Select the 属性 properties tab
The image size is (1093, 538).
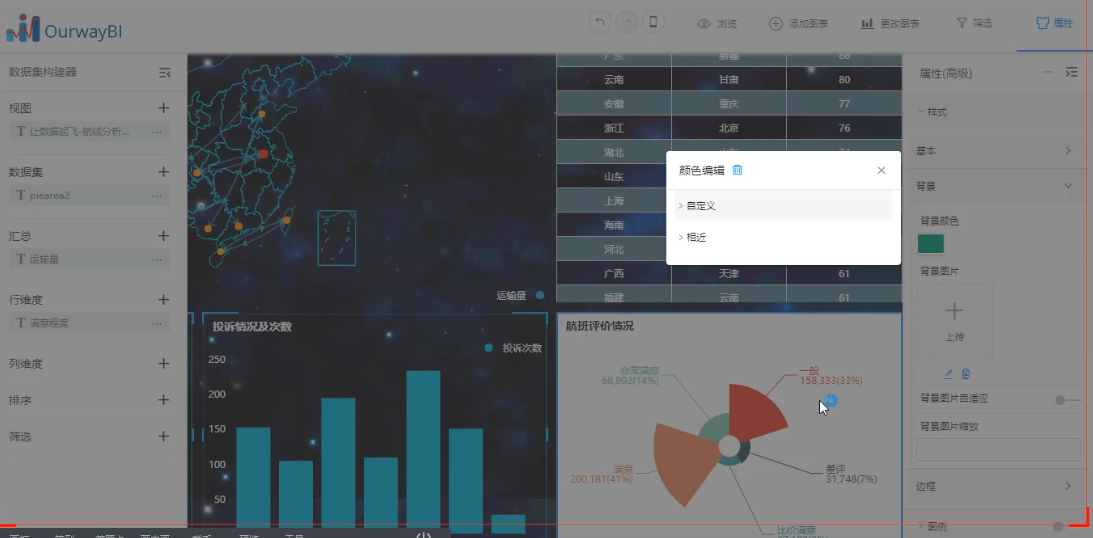click(x=1055, y=24)
